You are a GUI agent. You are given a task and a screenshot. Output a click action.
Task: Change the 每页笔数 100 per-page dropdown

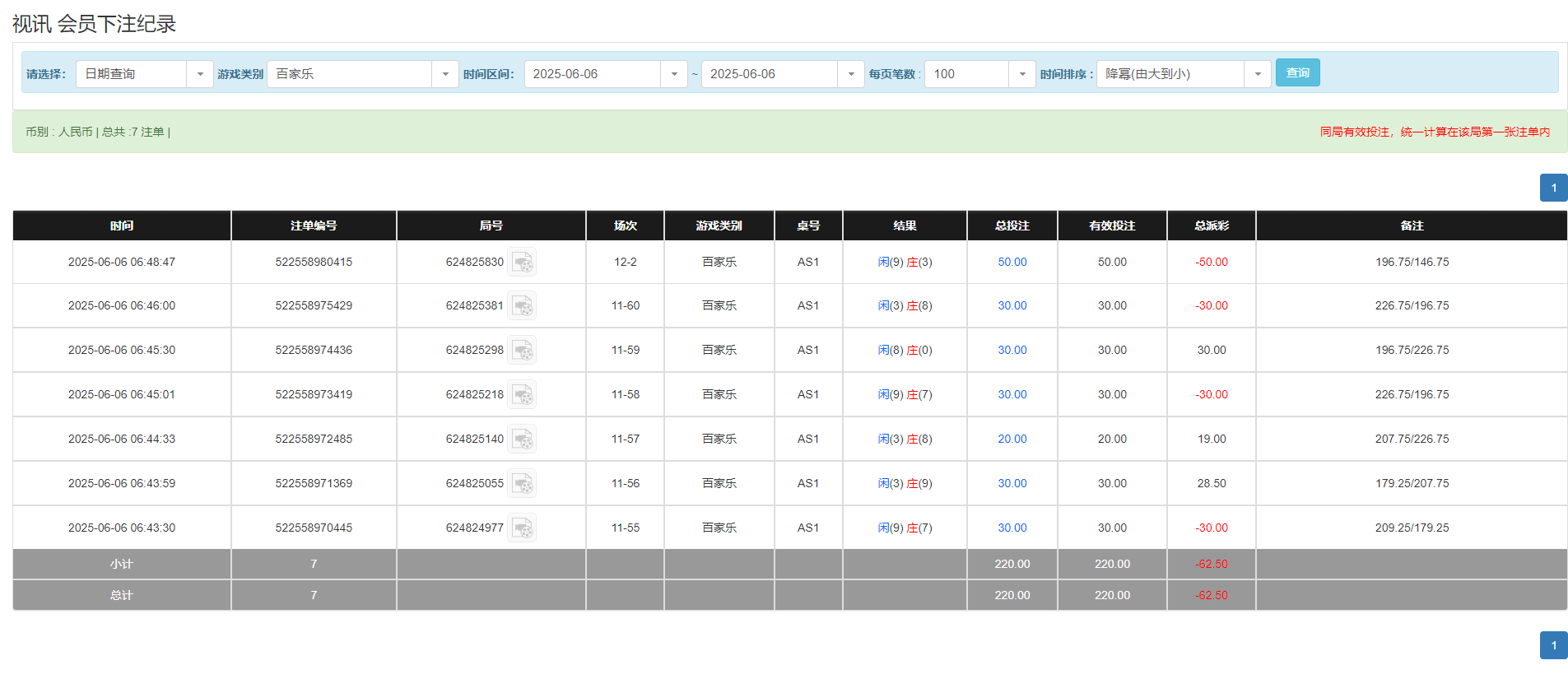[1021, 74]
